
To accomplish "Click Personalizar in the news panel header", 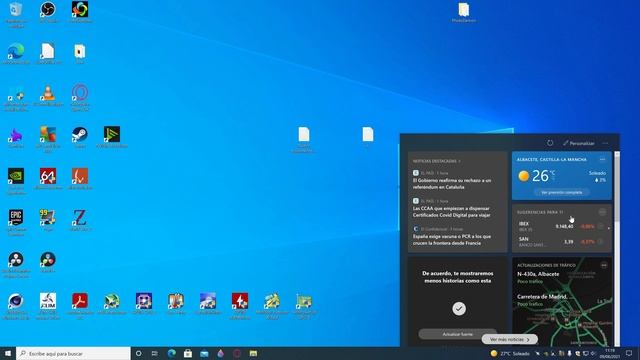I will point(579,143).
